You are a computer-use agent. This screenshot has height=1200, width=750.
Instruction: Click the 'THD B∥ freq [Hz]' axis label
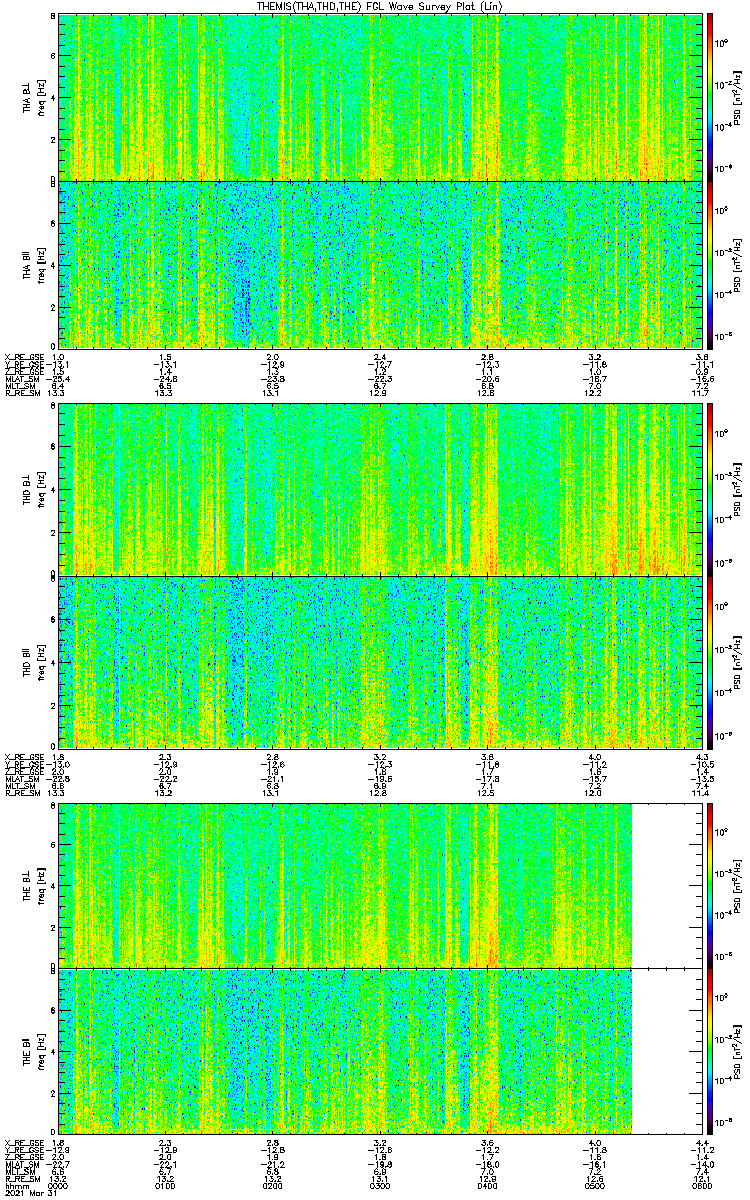(x=33, y=661)
